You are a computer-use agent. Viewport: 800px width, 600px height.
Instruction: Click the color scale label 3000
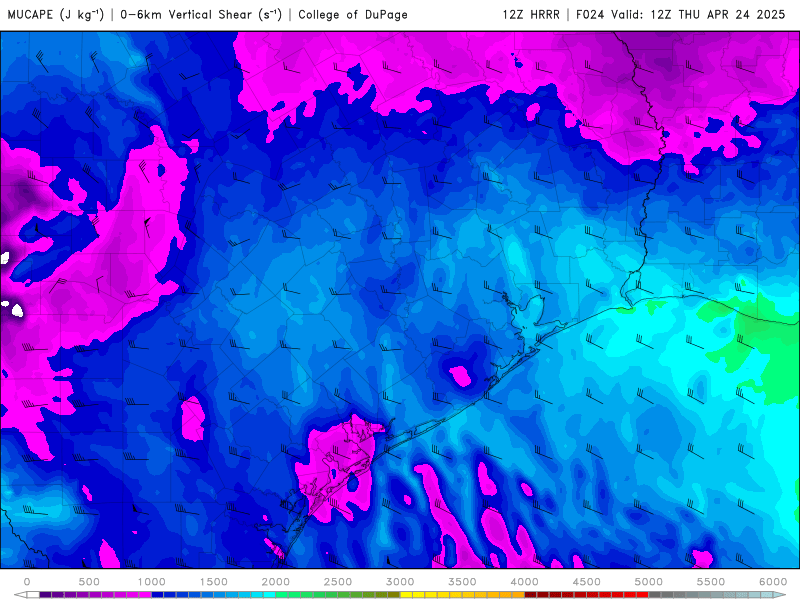point(400,582)
